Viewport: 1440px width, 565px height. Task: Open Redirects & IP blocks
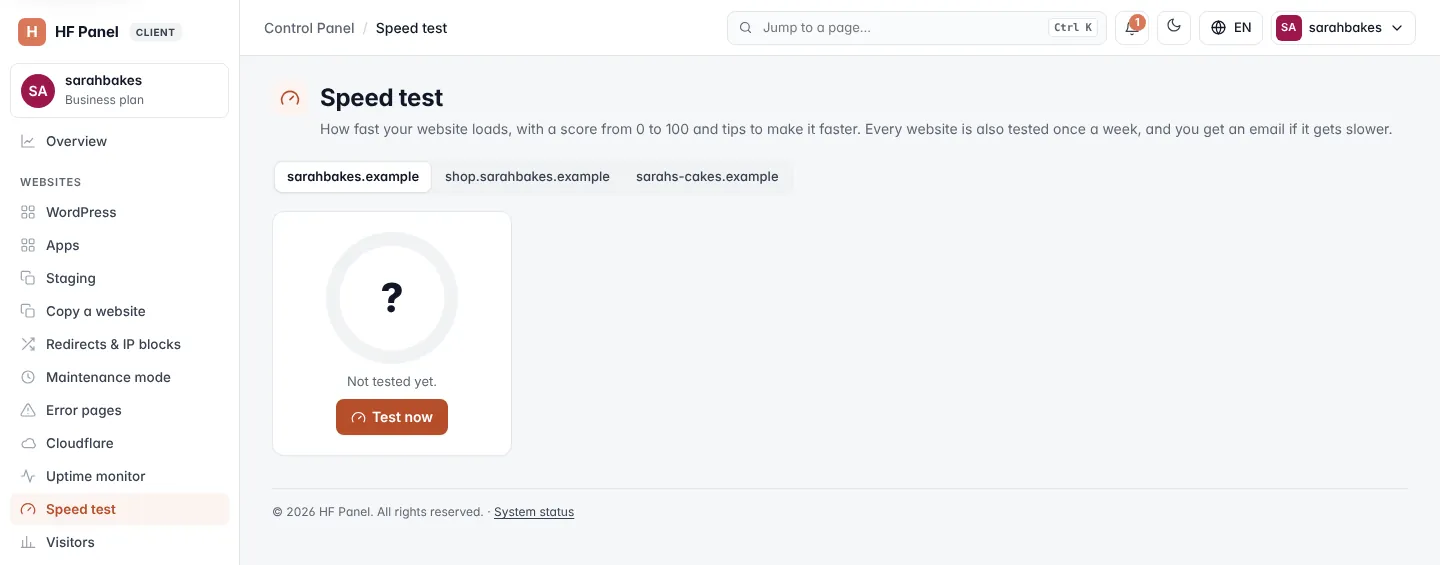click(x=120, y=344)
